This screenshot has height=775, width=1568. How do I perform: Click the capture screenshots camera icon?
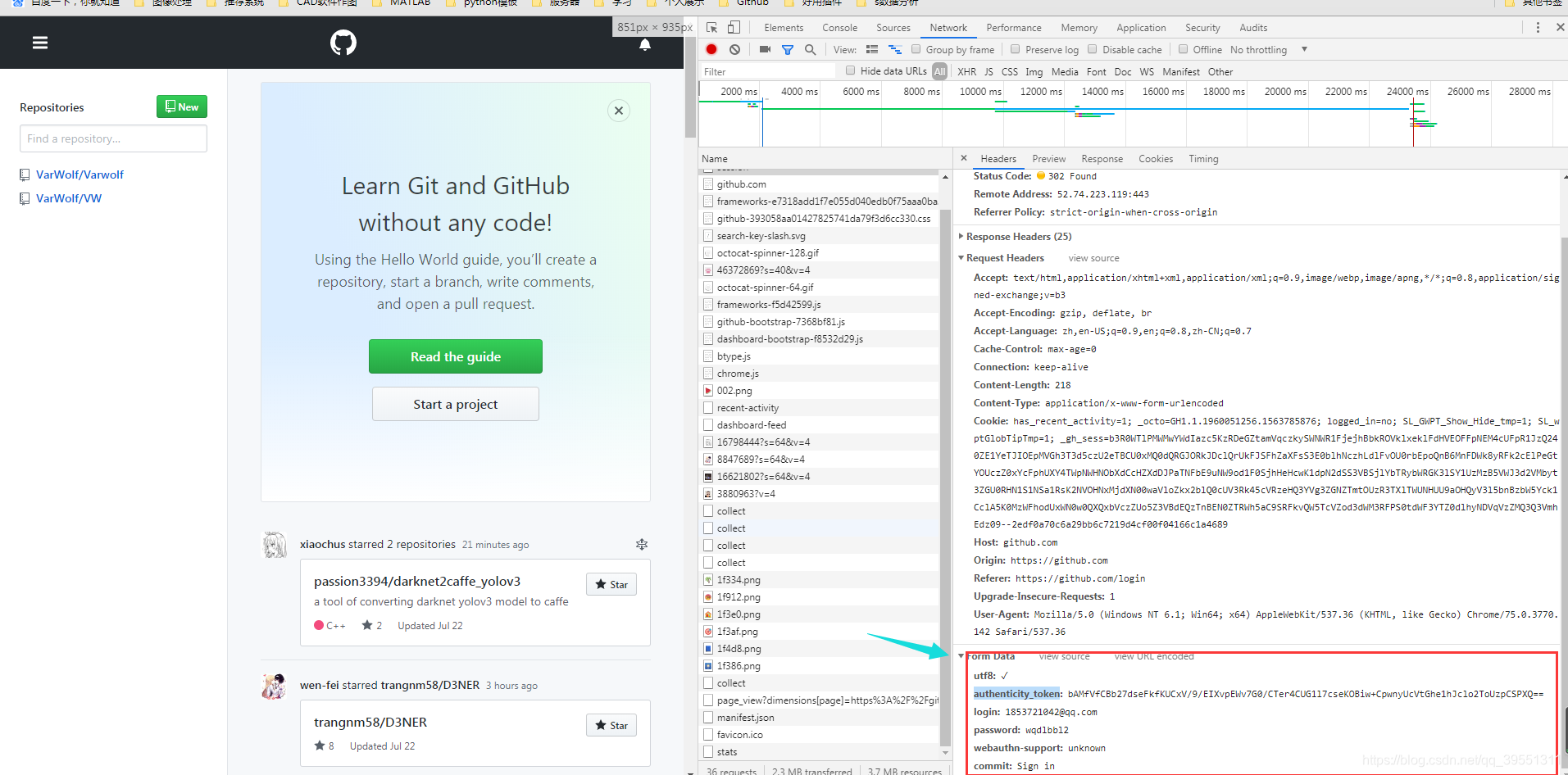(x=765, y=50)
